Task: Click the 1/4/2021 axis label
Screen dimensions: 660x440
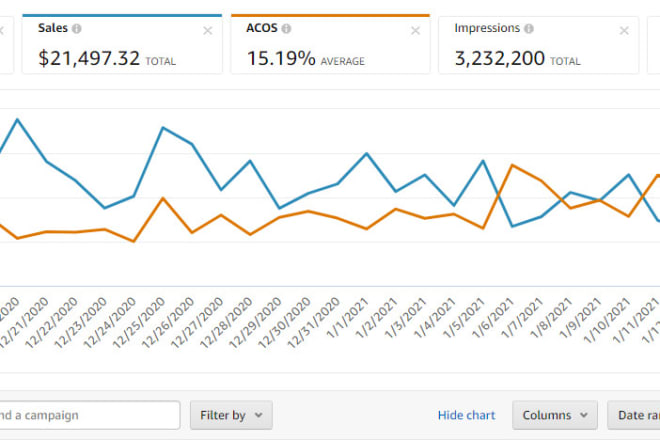Action: coord(434,319)
